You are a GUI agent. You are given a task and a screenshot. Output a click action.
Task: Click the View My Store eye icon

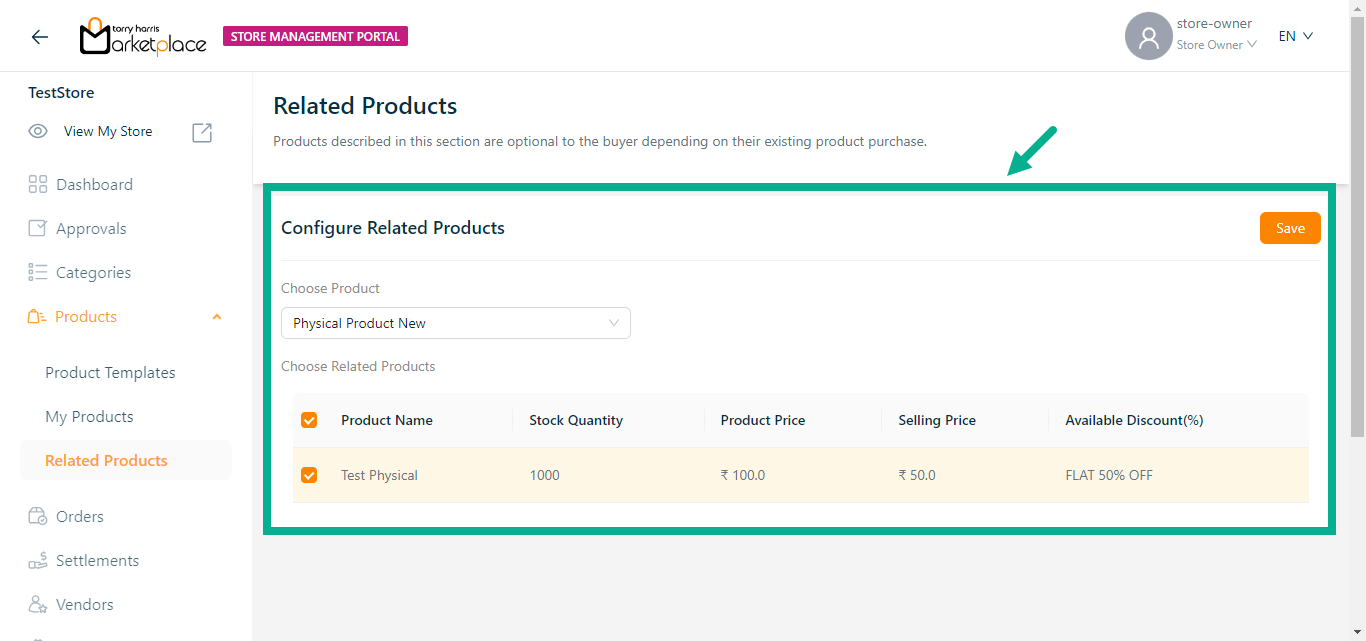[x=38, y=131]
